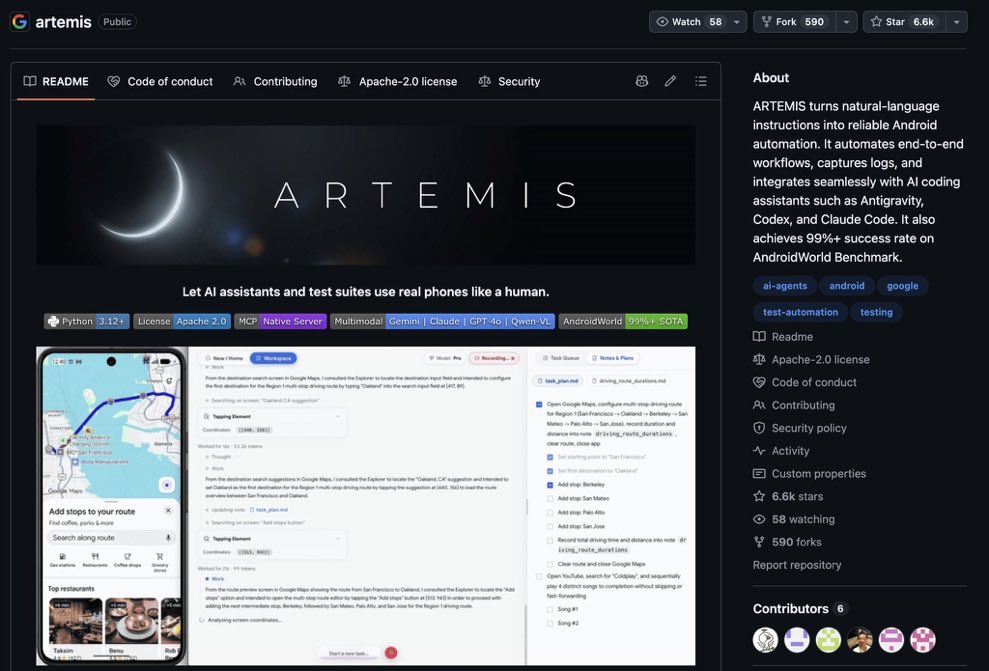The width and height of the screenshot is (989, 671).
Task: Select the google topic tag
Action: coord(902,286)
